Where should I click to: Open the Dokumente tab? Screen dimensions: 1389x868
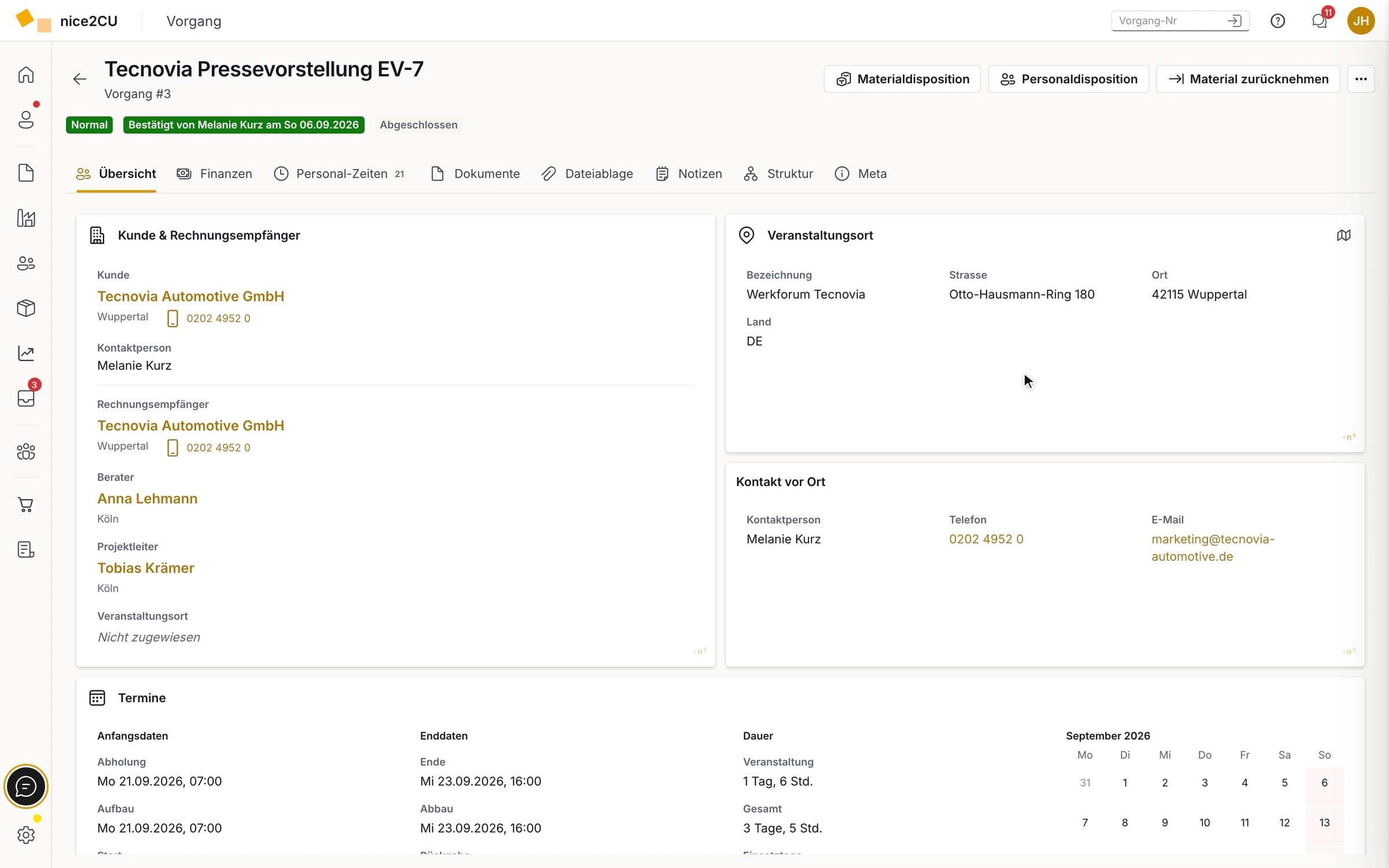click(476, 174)
